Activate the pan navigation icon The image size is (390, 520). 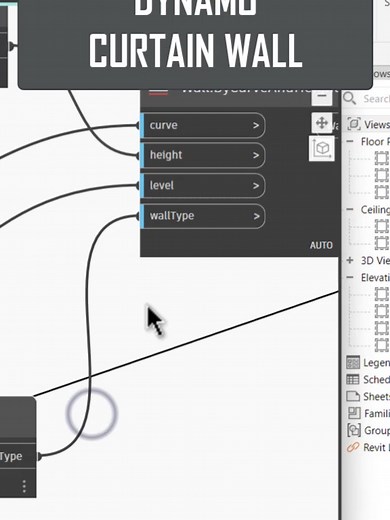(x=322, y=123)
